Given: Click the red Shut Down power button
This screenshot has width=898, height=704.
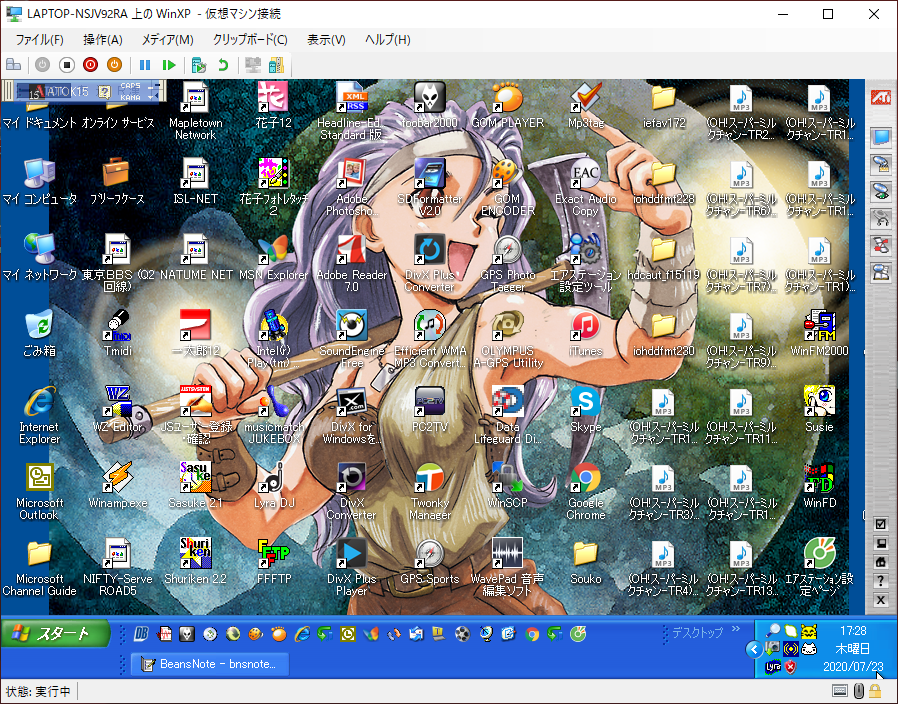Looking at the screenshot, I should (90, 65).
